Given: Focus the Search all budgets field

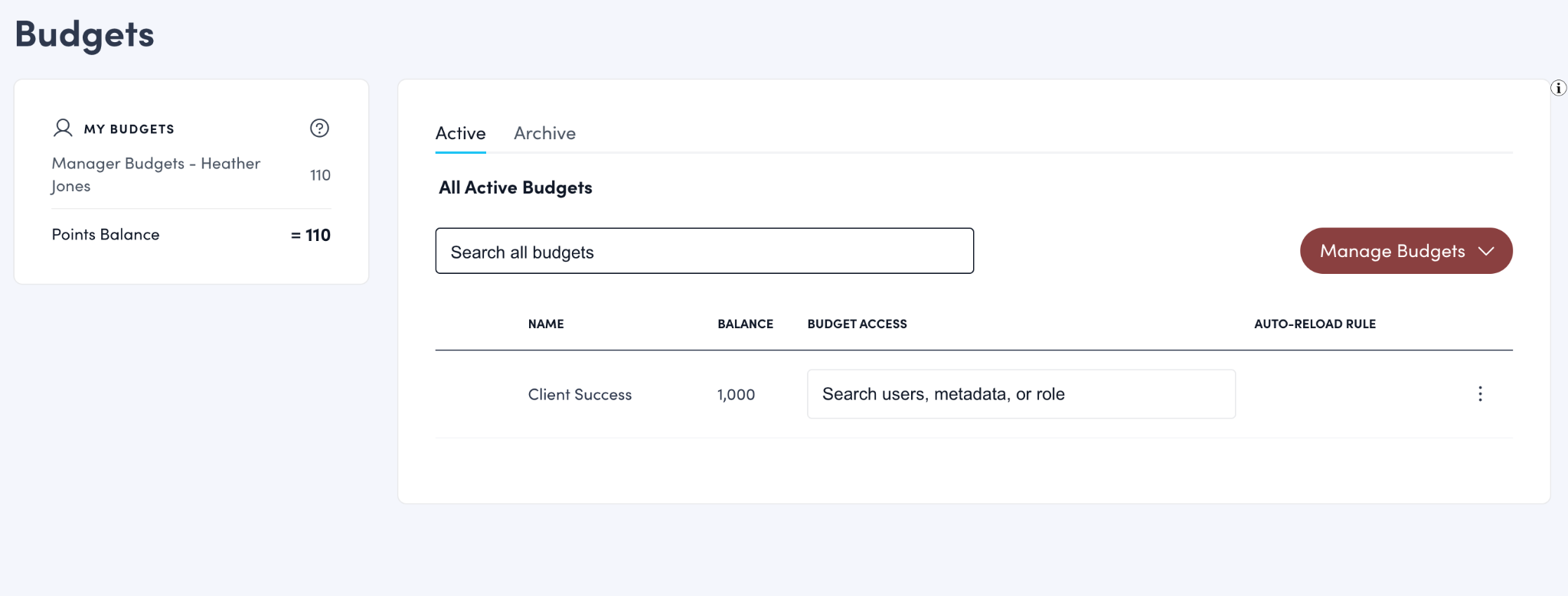Looking at the screenshot, I should click(704, 251).
